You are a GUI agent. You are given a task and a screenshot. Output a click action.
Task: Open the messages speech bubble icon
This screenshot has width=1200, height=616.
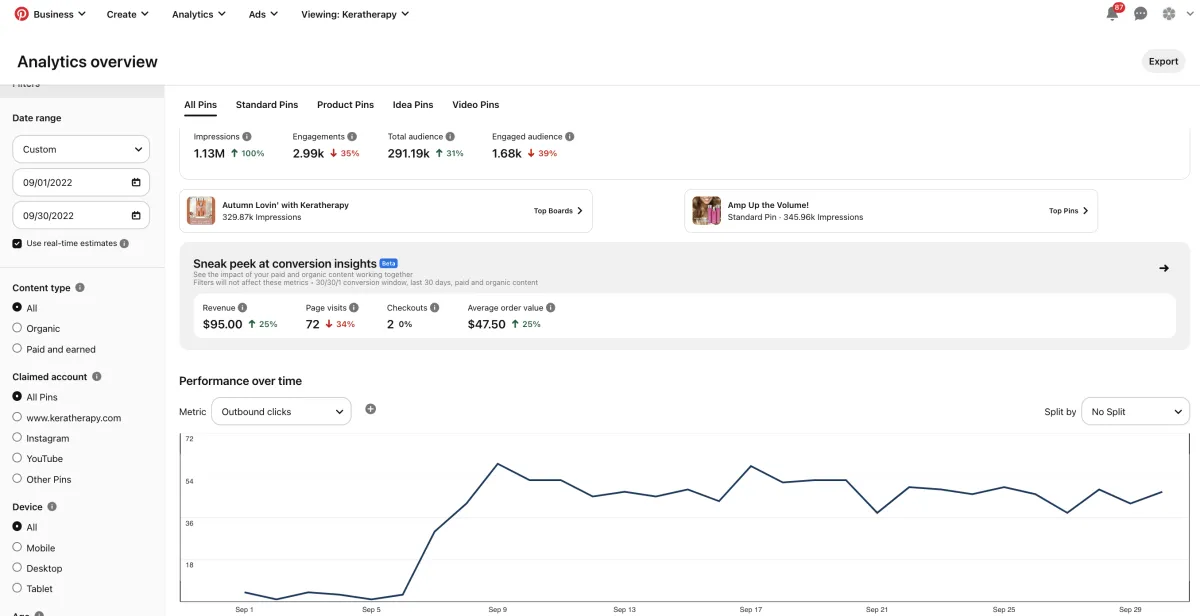click(x=1141, y=14)
